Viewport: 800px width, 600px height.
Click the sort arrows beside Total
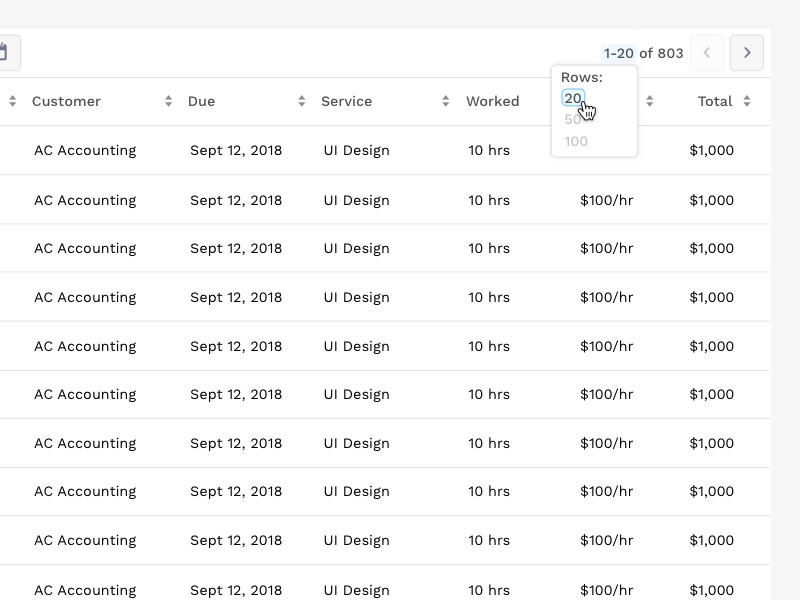(x=746, y=101)
